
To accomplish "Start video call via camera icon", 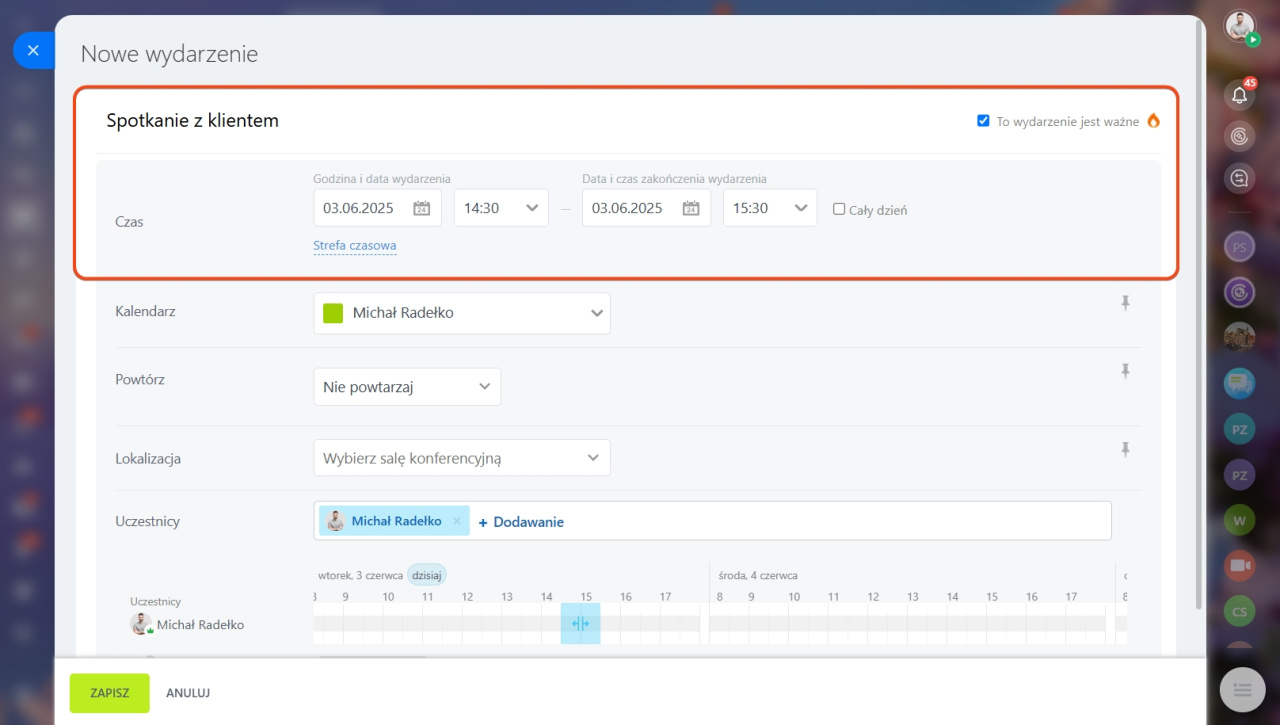I will (x=1240, y=565).
